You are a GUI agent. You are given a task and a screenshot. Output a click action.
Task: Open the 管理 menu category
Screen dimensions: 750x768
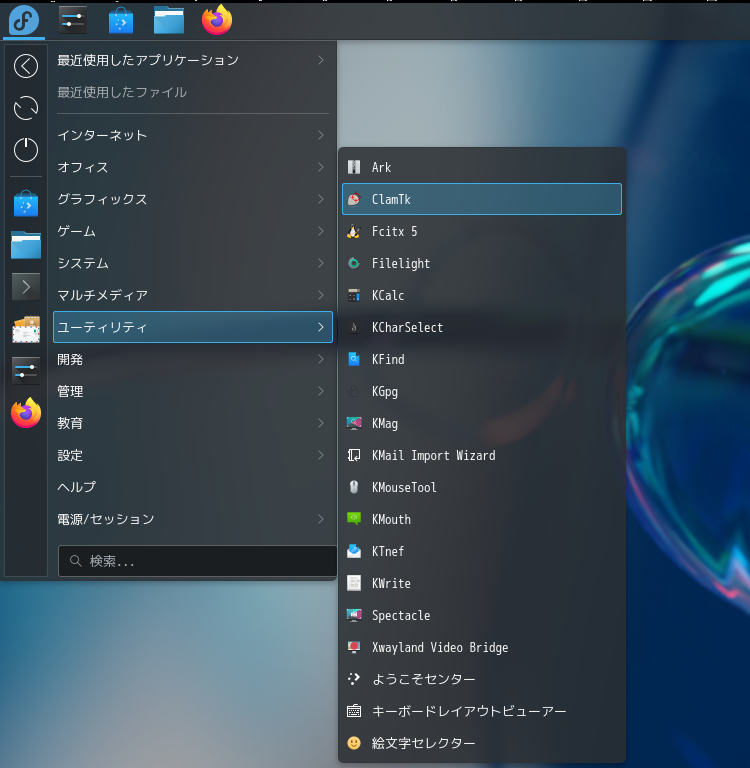tap(193, 391)
